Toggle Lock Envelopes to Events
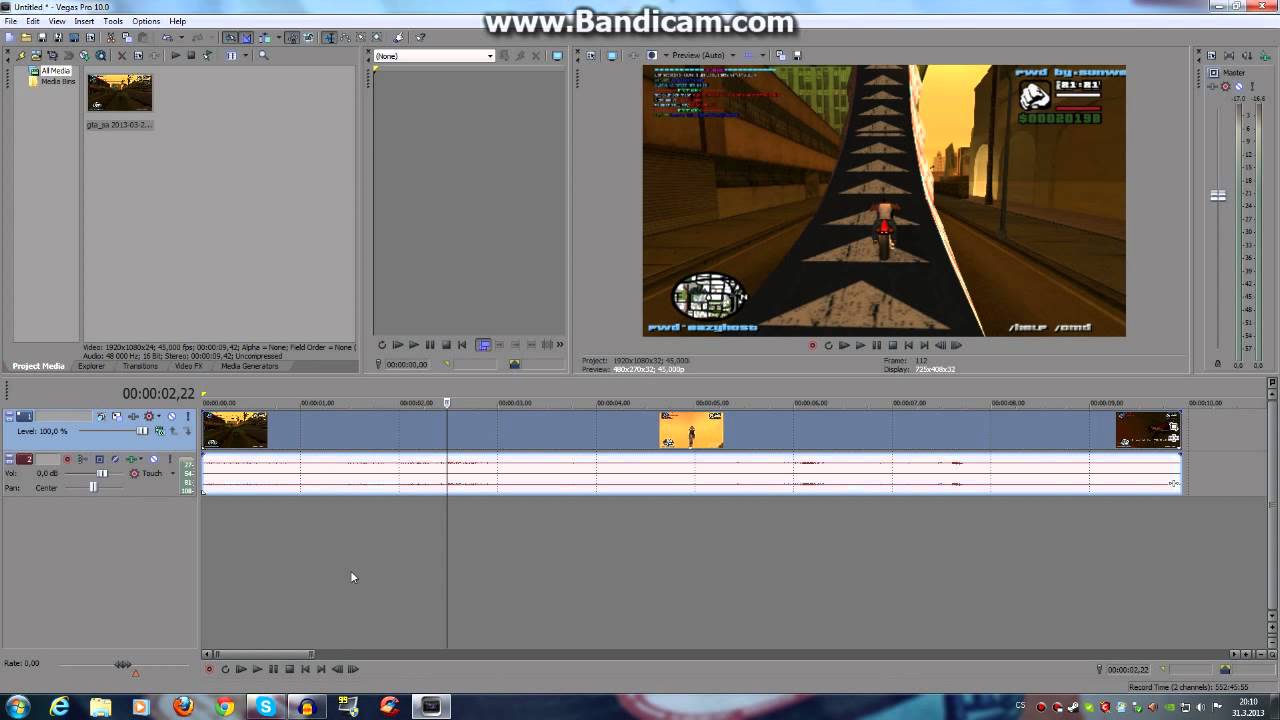This screenshot has width=1280, height=720. coord(292,37)
